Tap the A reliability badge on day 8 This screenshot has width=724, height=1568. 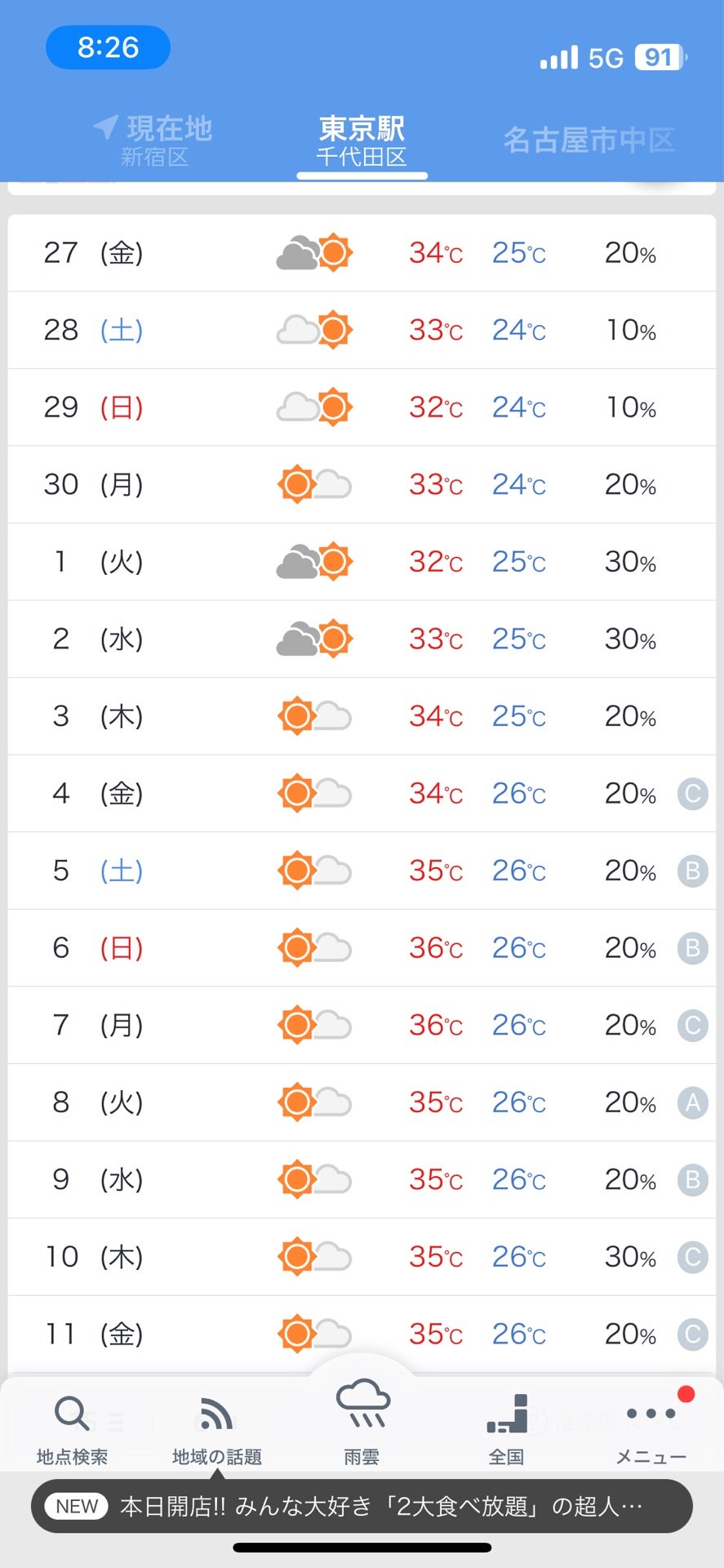[x=693, y=1102]
